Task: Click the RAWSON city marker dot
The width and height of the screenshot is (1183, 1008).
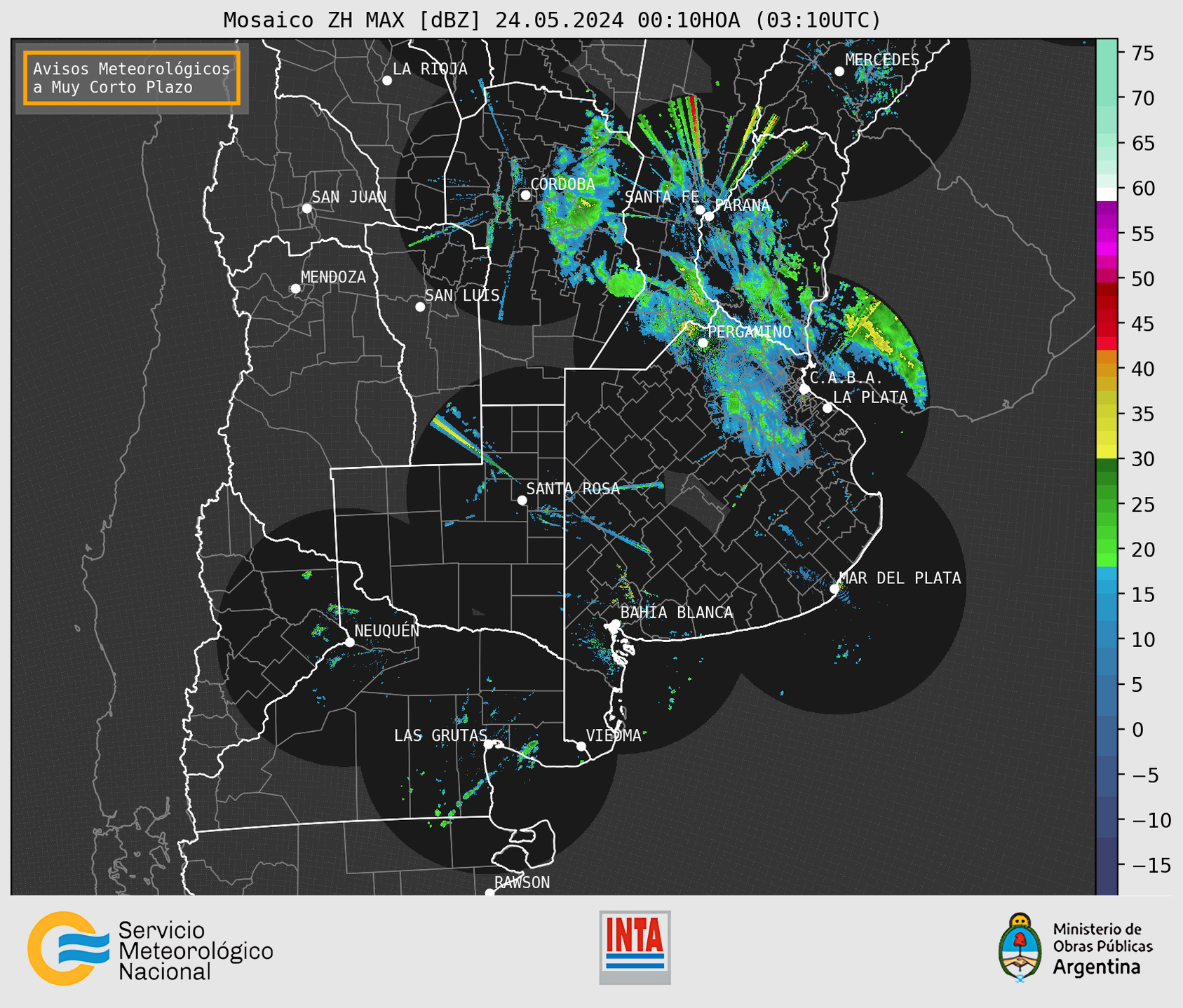Action: (x=489, y=893)
